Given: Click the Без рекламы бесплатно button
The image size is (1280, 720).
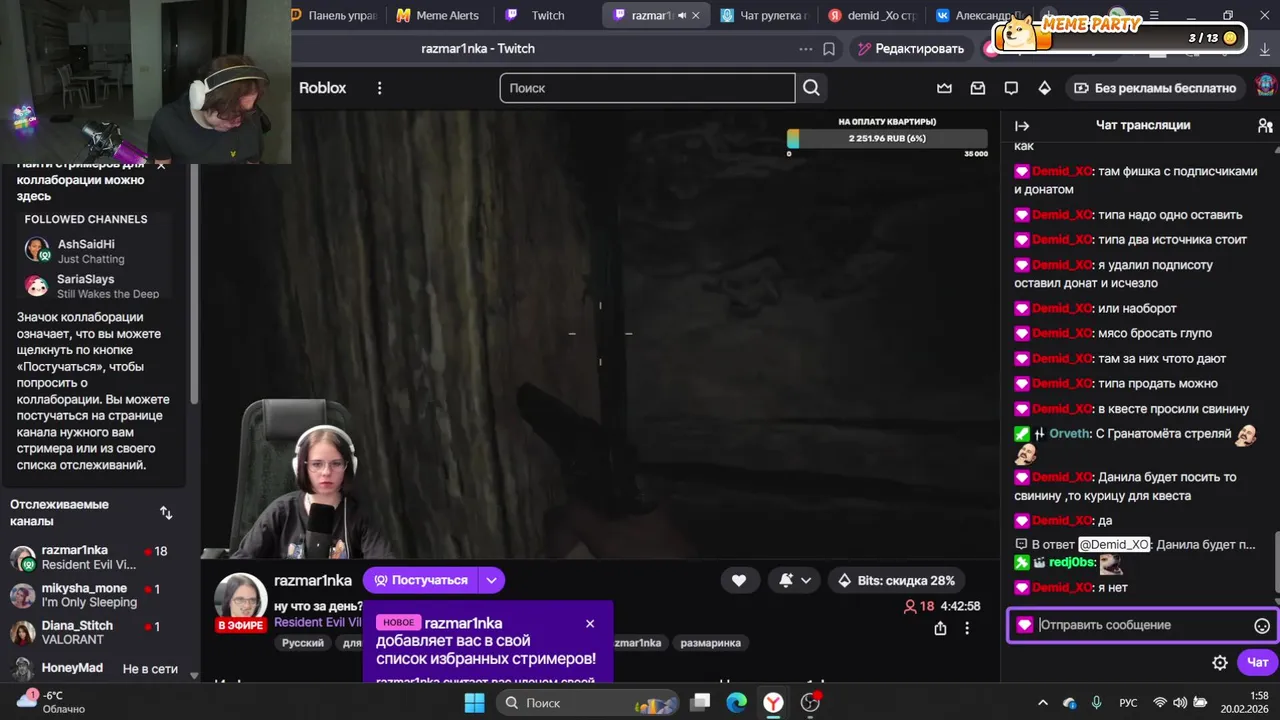Looking at the screenshot, I should click(1155, 88).
